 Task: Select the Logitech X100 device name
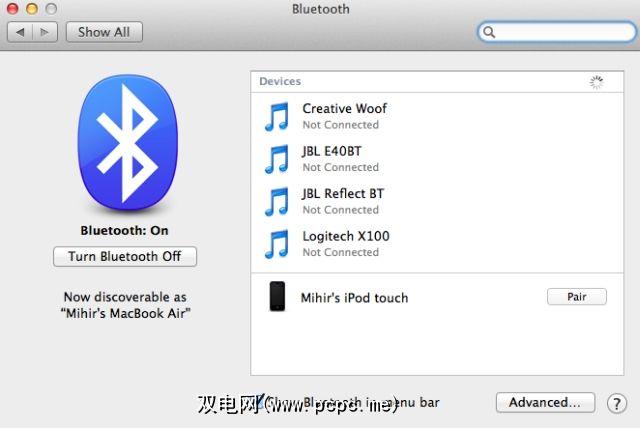pyautogui.click(x=346, y=236)
